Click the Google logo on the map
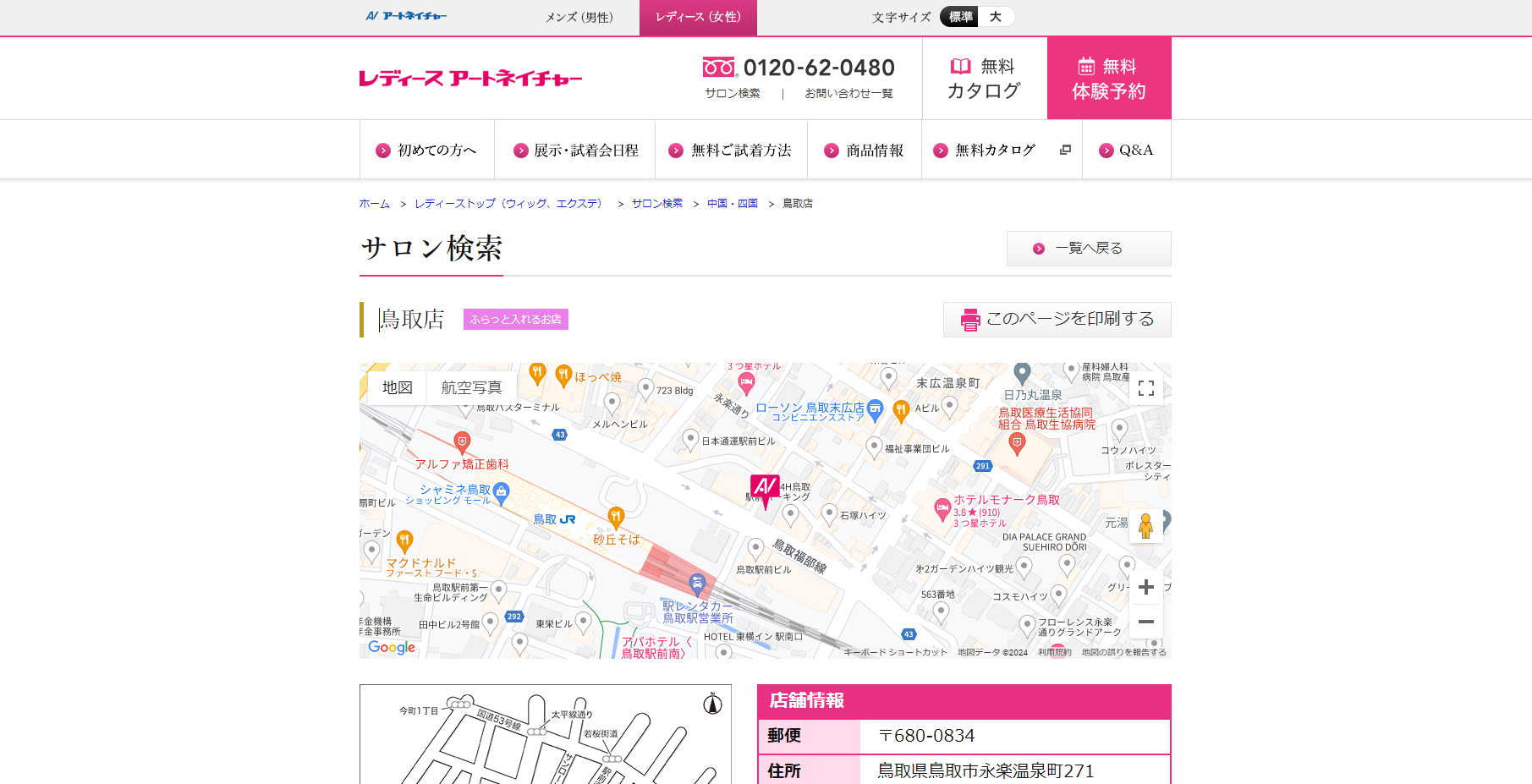The width and height of the screenshot is (1532, 784). pos(392,647)
